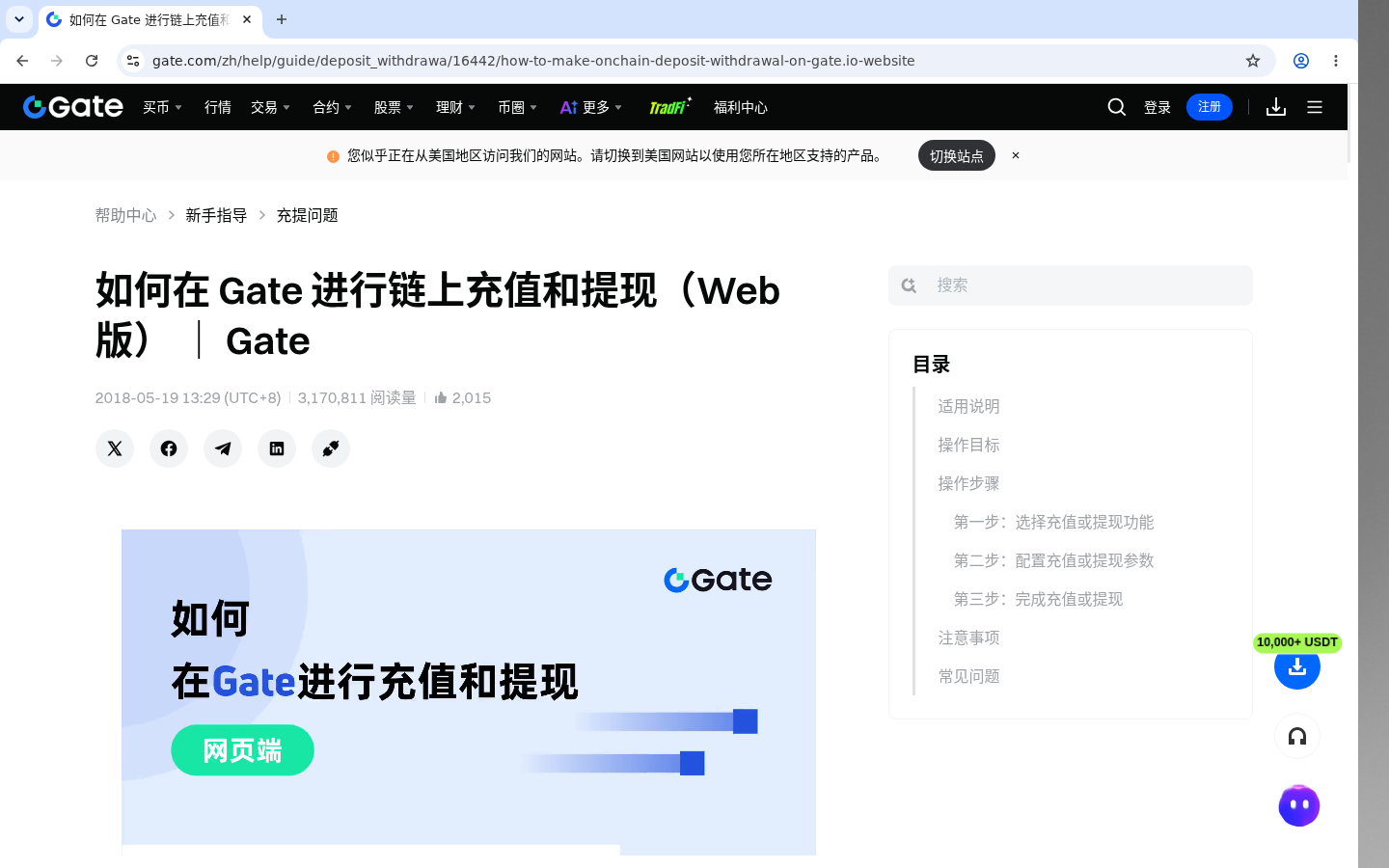Close the current Gate tab
The width and height of the screenshot is (1389, 868).
tap(247, 19)
